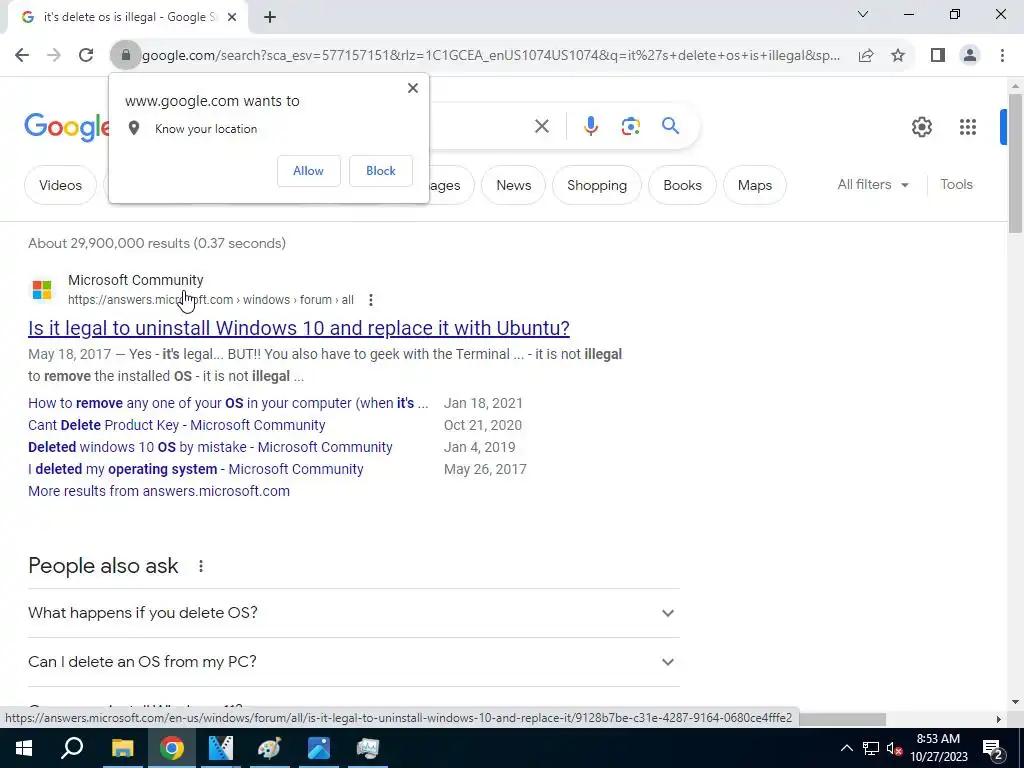Click the horizontal scrollbar right arrow
The height and width of the screenshot is (768, 1024).
click(x=999, y=719)
